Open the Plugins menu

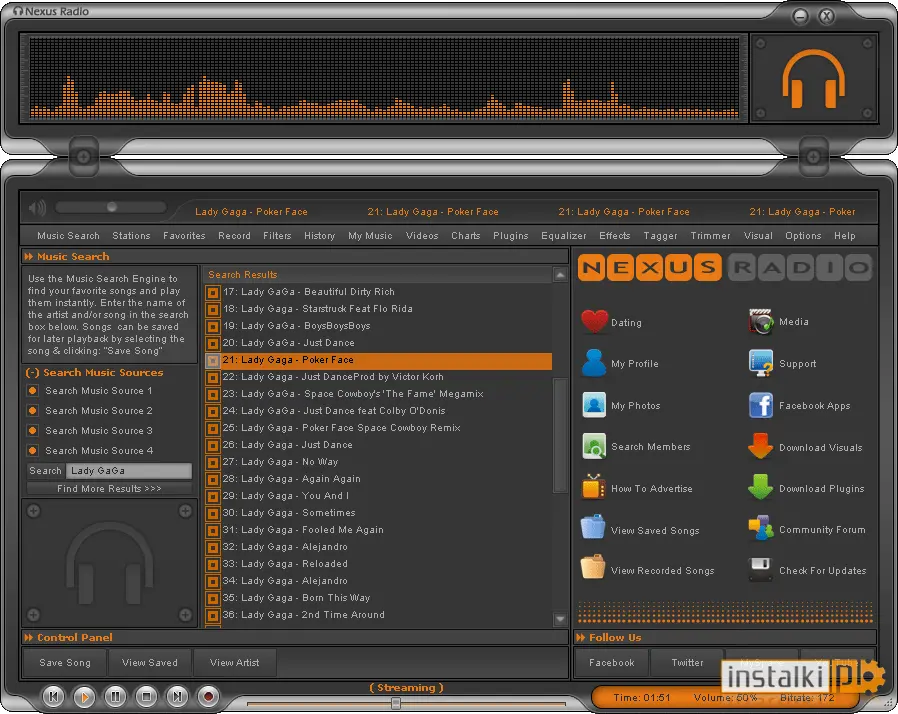510,235
